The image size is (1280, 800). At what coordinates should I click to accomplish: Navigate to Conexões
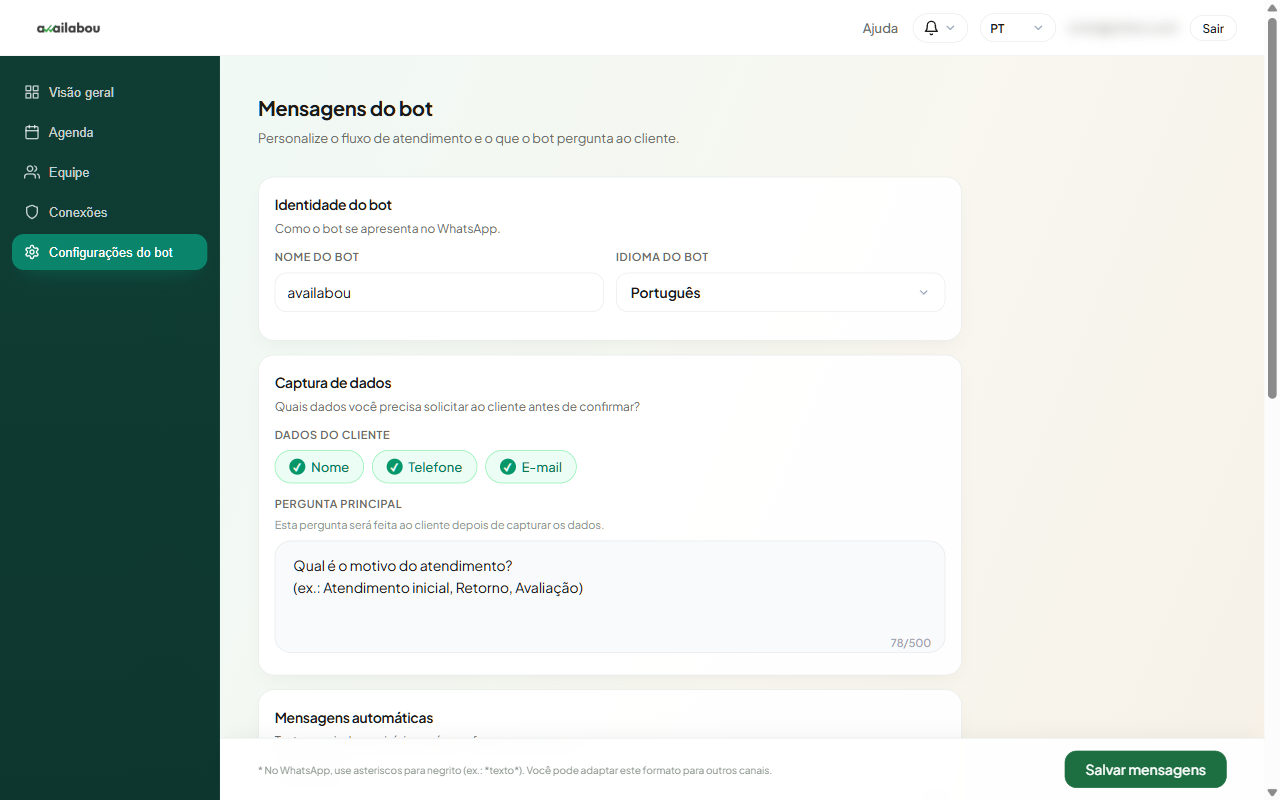110,212
